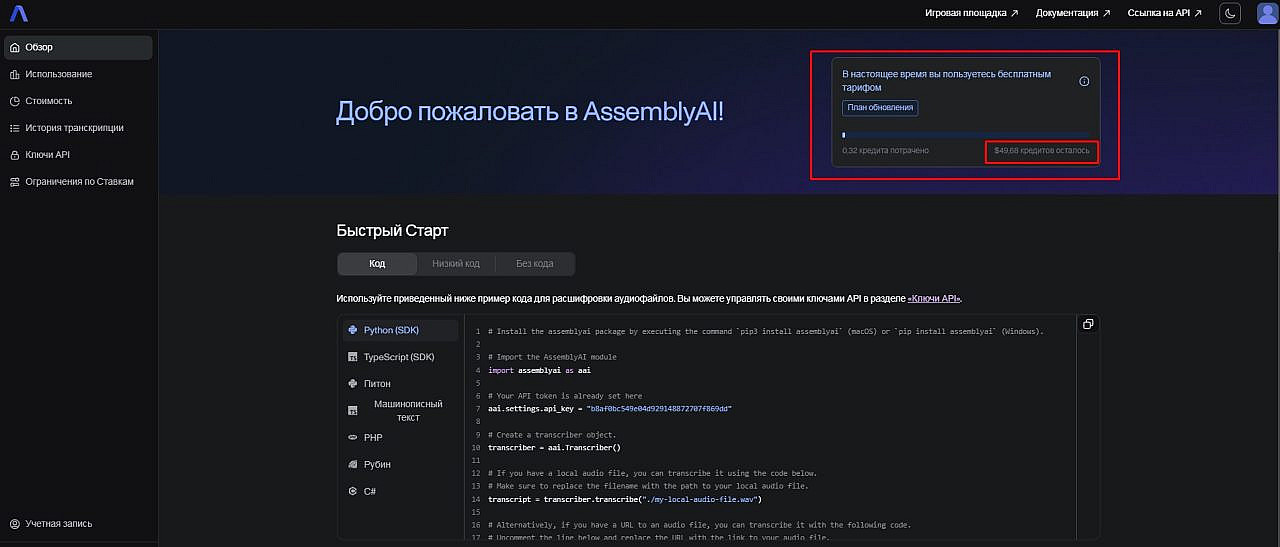Select the TypeScript (SDK) code example
This screenshot has width=1280, height=547.
[400, 357]
